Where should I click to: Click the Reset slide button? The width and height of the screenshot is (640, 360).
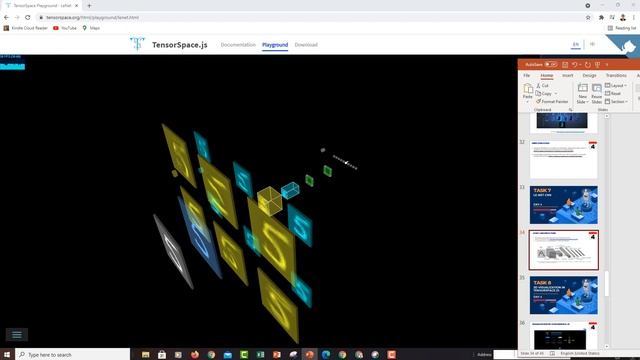coord(613,93)
